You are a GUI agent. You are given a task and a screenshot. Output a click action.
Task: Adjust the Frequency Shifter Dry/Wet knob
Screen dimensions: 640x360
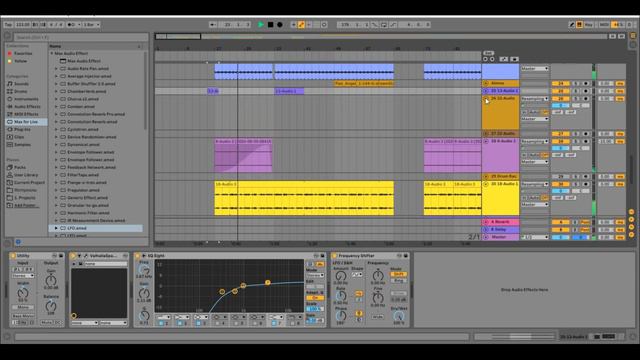(x=398, y=316)
